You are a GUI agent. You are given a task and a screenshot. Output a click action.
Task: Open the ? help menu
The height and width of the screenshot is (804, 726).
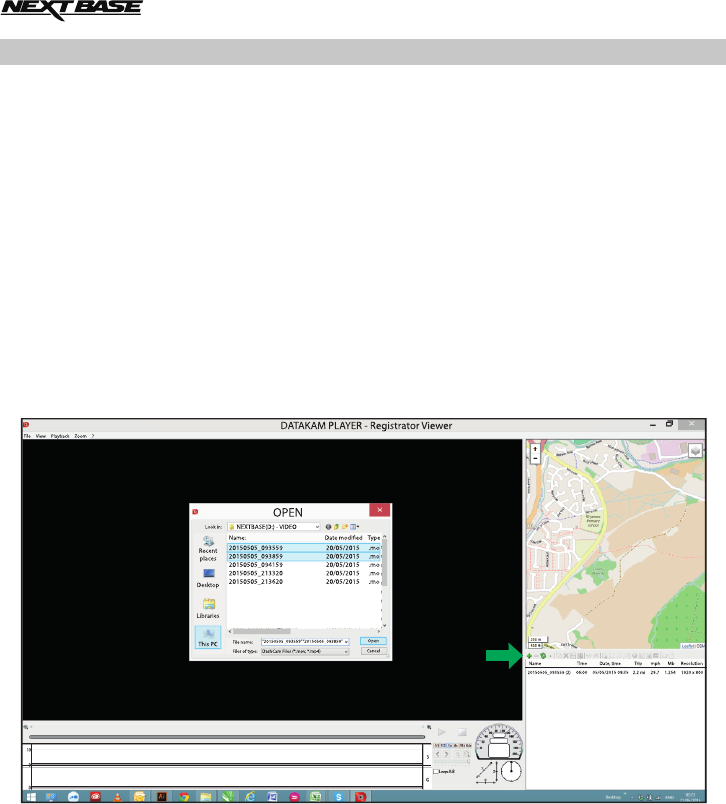pos(93,436)
